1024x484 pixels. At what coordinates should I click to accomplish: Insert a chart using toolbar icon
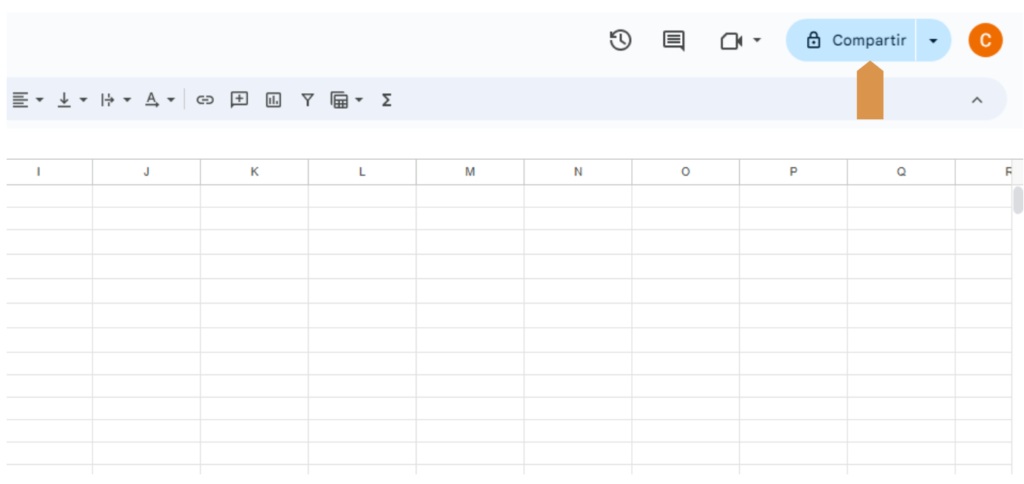pos(273,100)
